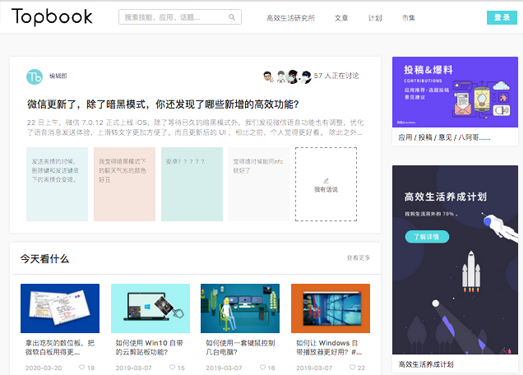The height and width of the screenshot is (375, 523).
Task: Open the 微信更新了 article headline
Action: pos(163,104)
